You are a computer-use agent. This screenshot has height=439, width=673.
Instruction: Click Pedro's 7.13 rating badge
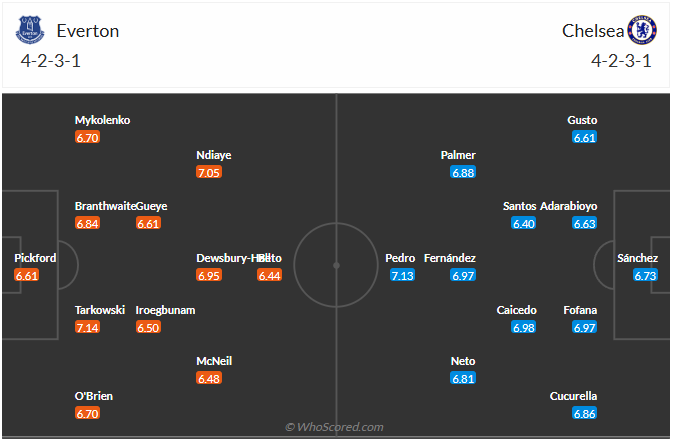(402, 275)
